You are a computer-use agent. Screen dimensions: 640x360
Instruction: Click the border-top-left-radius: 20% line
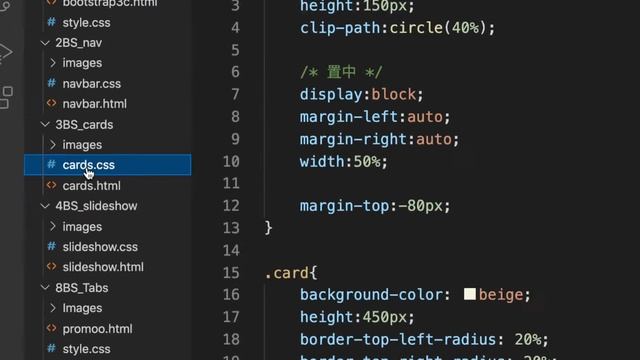pyautogui.click(x=424, y=340)
